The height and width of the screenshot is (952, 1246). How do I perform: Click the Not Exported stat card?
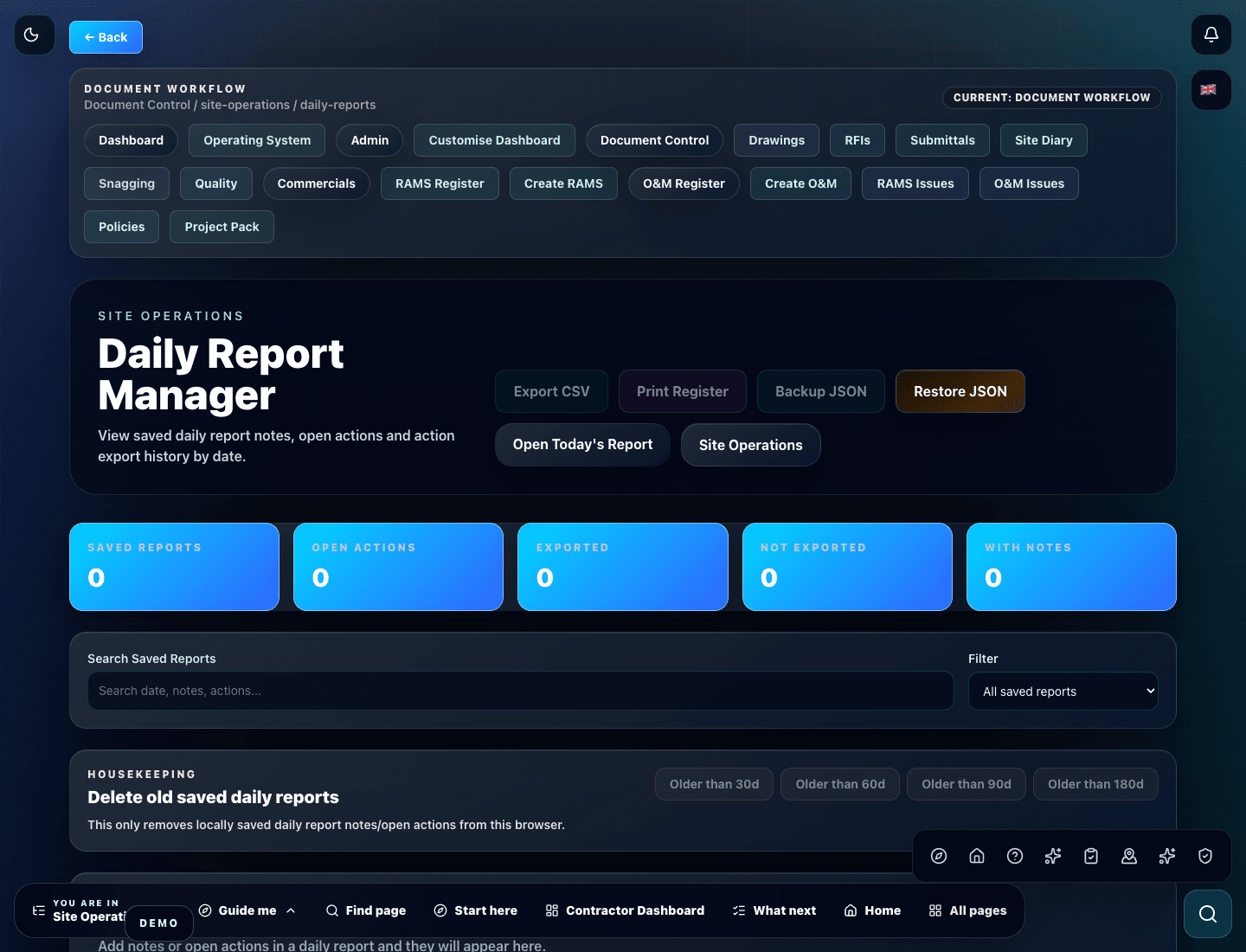click(x=847, y=567)
